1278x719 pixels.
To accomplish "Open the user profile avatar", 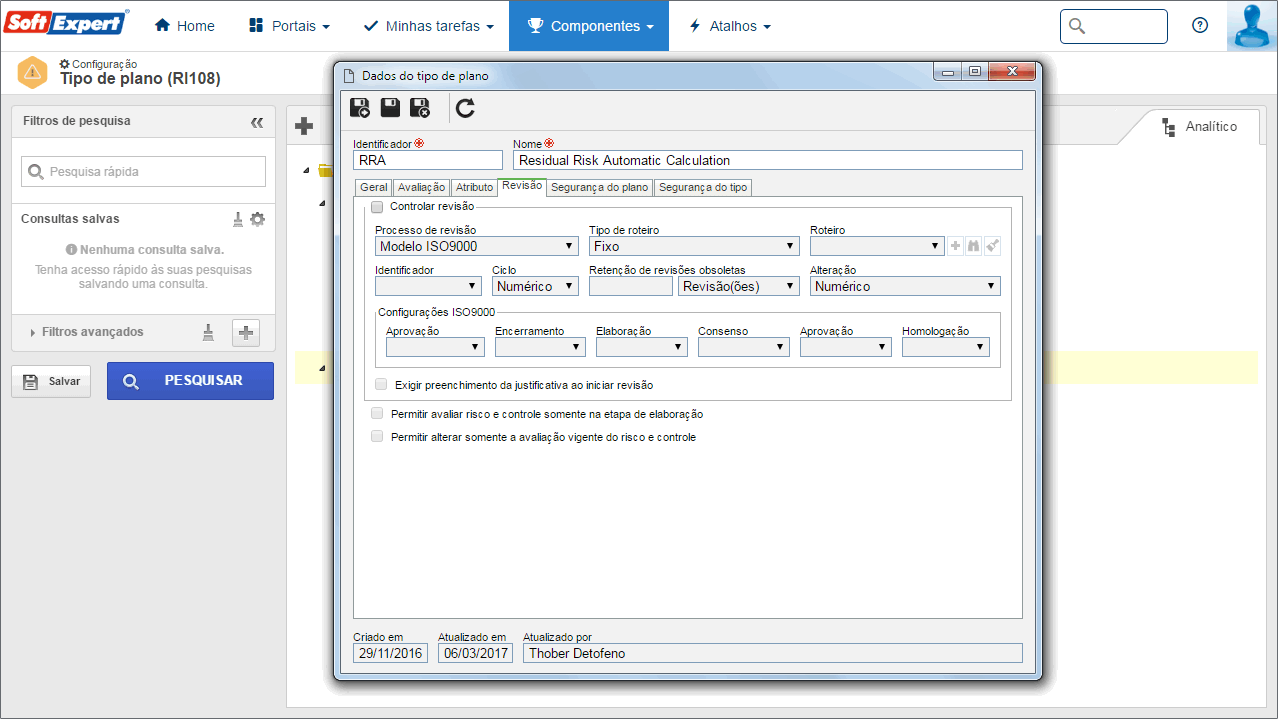I will [x=1252, y=26].
